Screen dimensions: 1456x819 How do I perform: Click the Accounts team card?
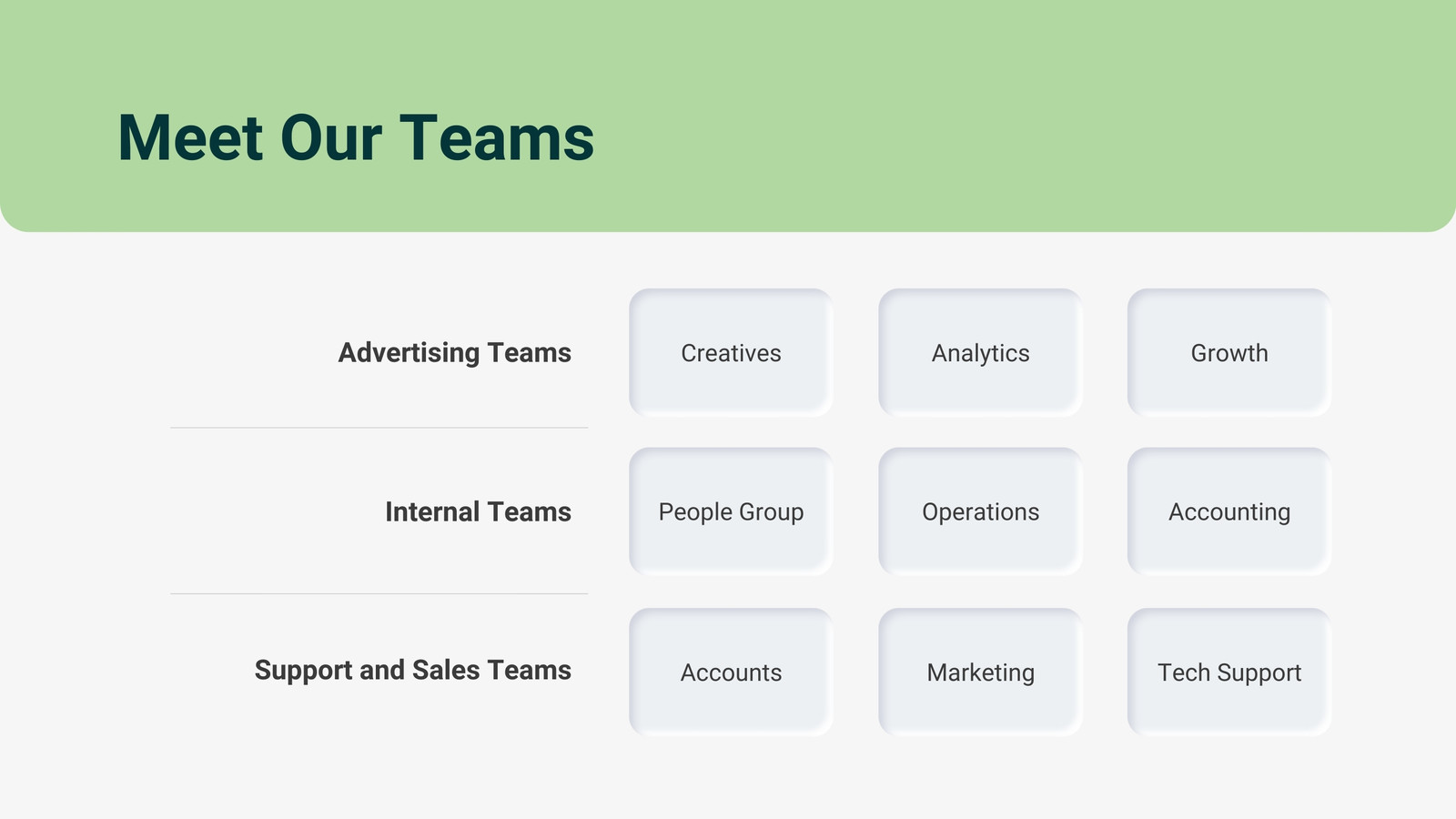[731, 672]
